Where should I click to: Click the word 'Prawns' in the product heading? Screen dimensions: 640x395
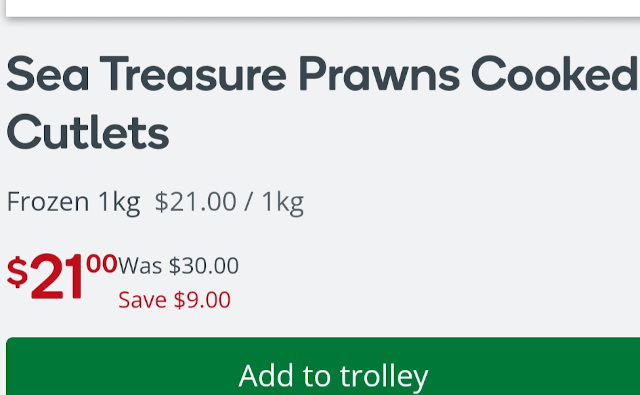[380, 74]
